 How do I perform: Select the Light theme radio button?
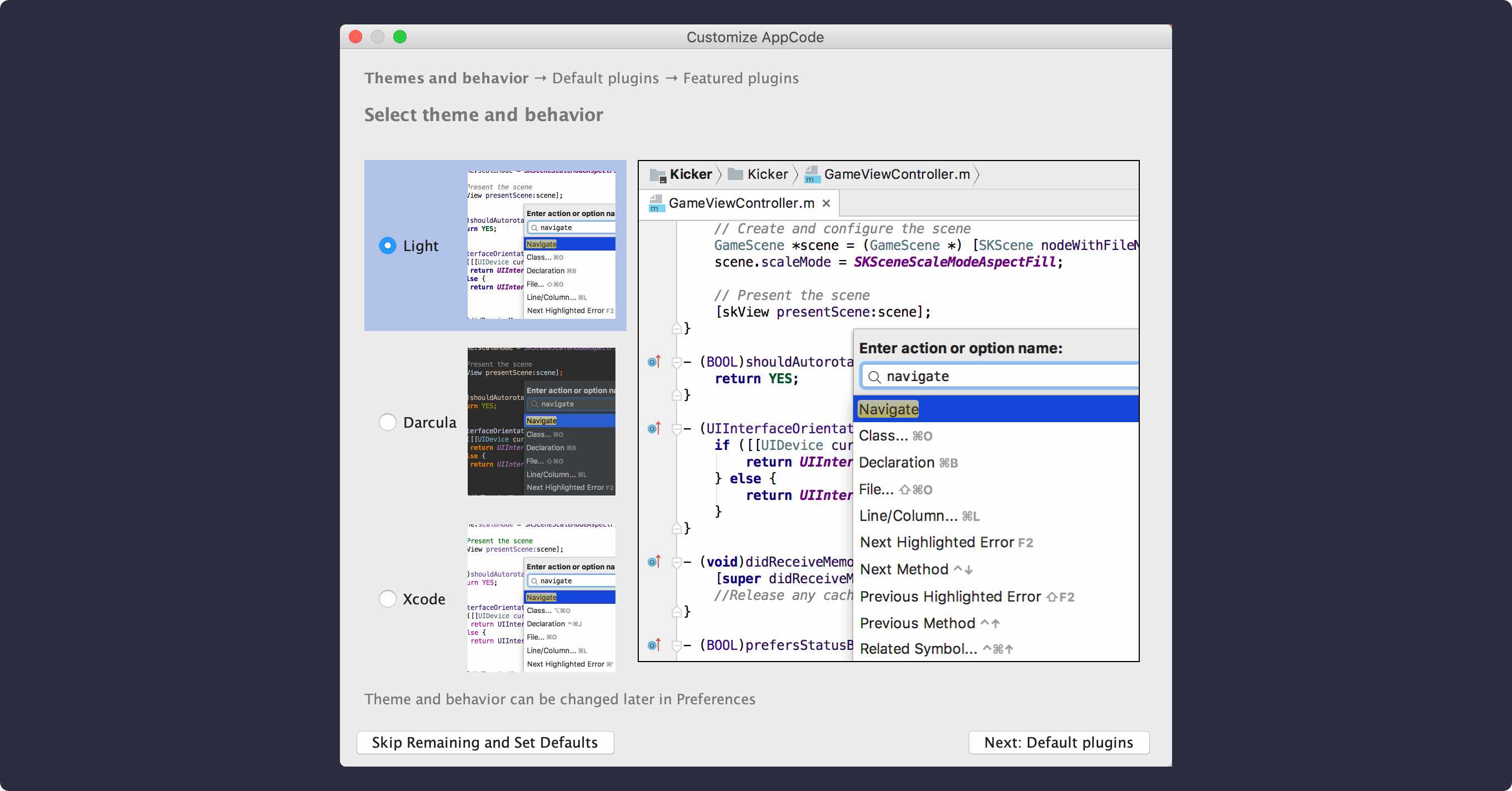coord(387,246)
